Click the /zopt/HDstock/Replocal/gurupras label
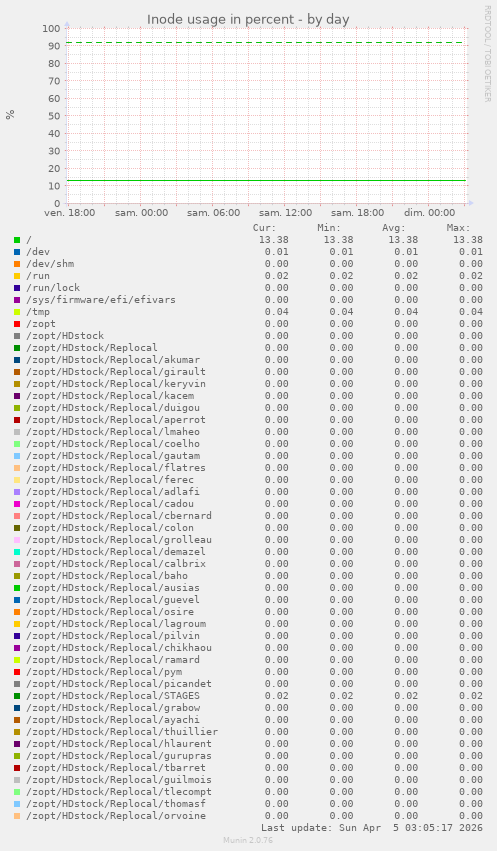 coord(119,755)
